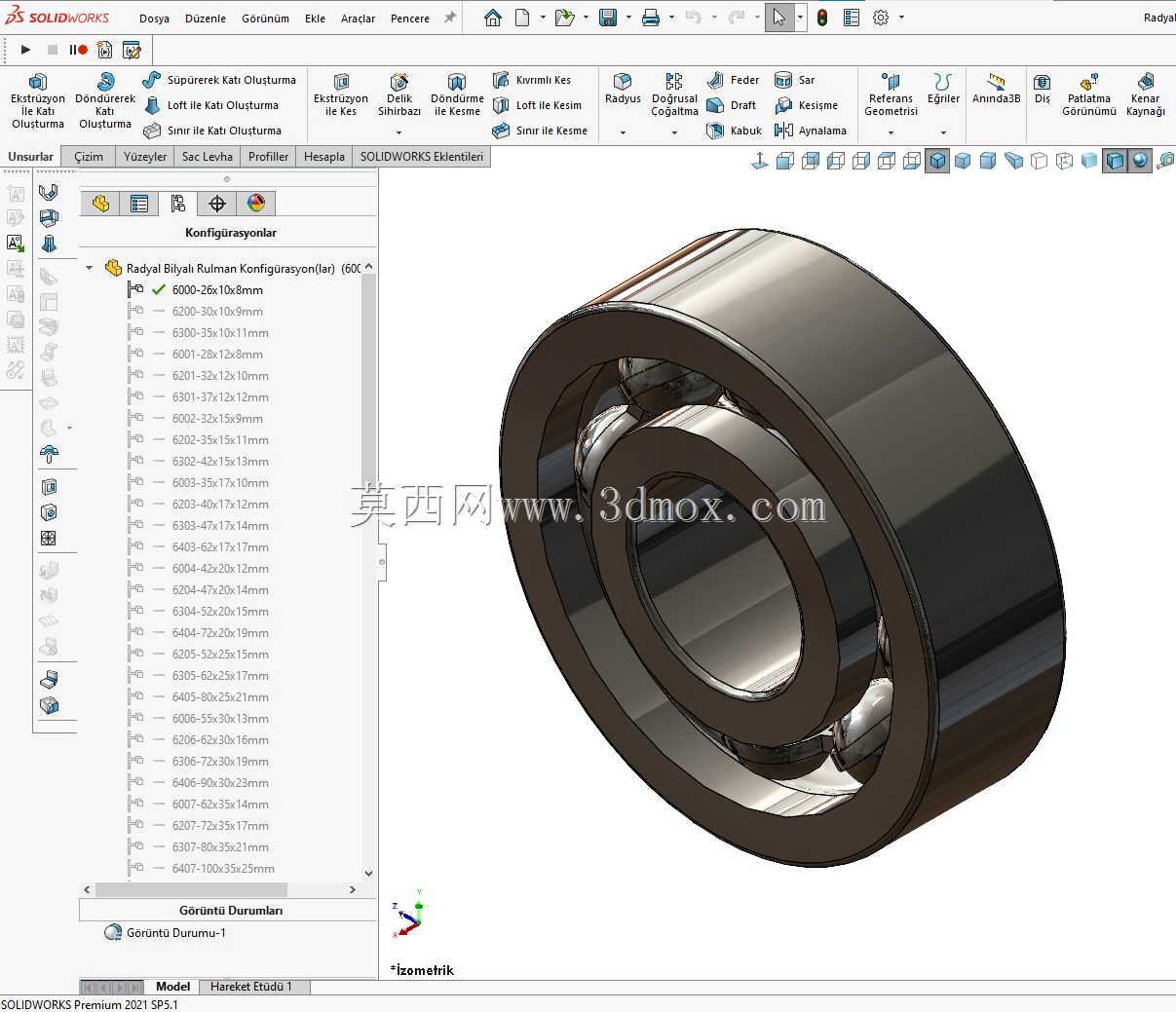This screenshot has width=1176, height=1012.
Task: Open dropdown next to Options gear
Action: pyautogui.click(x=901, y=18)
